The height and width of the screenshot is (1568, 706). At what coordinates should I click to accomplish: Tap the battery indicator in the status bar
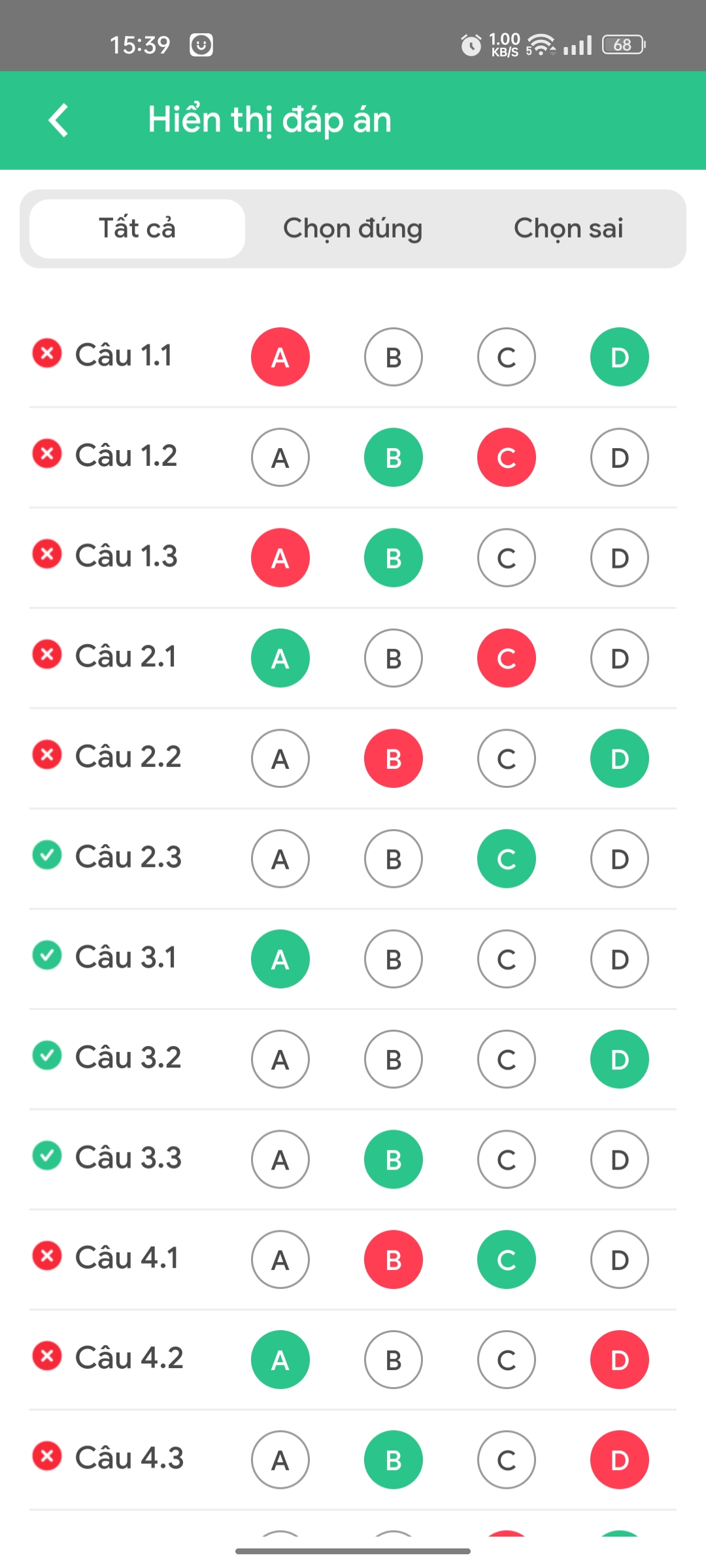pyautogui.click(x=624, y=44)
